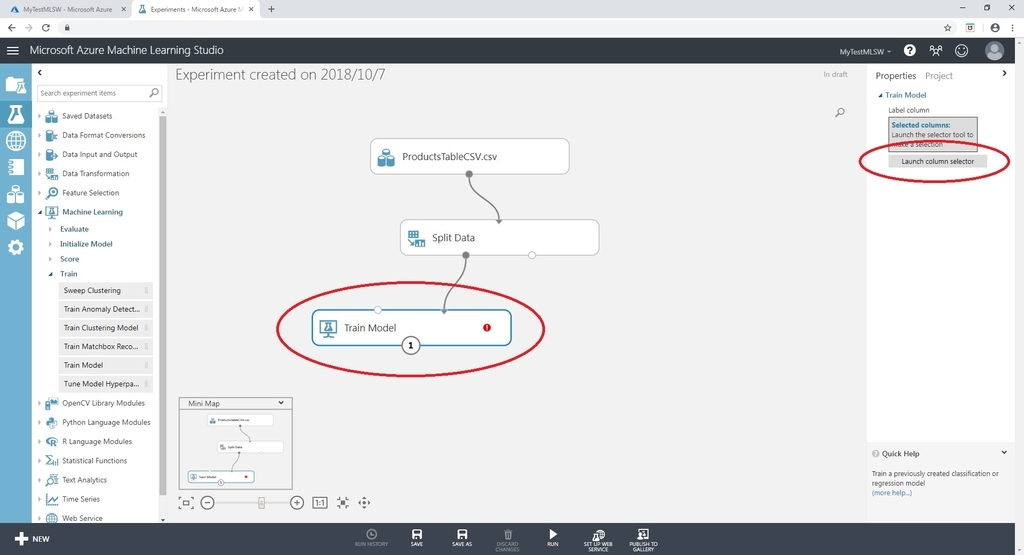Open the Mini Map dropdown
The width and height of the screenshot is (1024, 555).
(281, 403)
